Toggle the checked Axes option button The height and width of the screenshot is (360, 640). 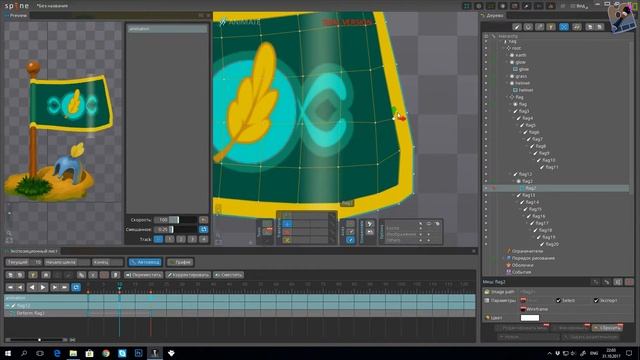point(350,240)
